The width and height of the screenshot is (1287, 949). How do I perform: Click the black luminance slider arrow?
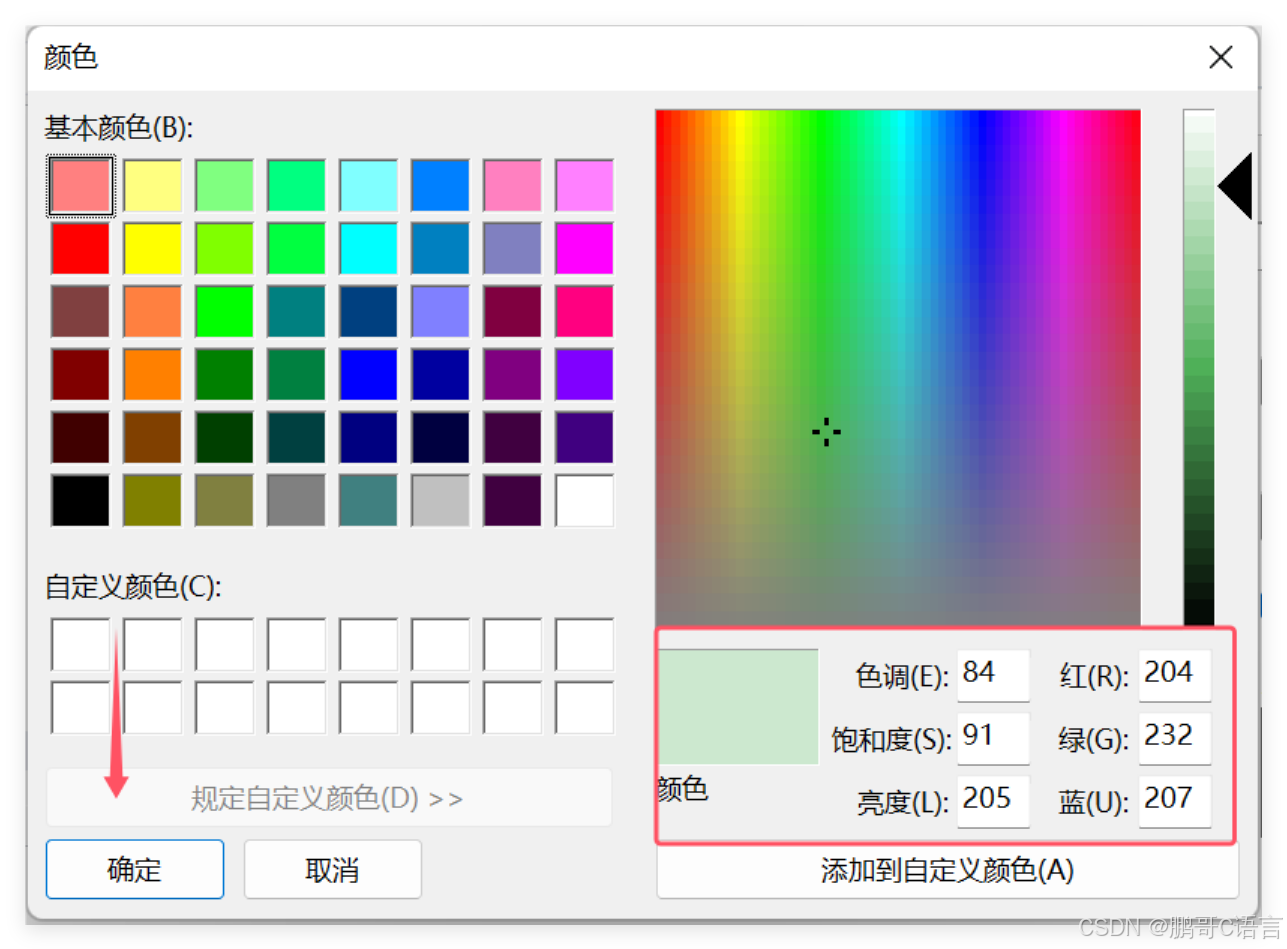click(x=1235, y=186)
